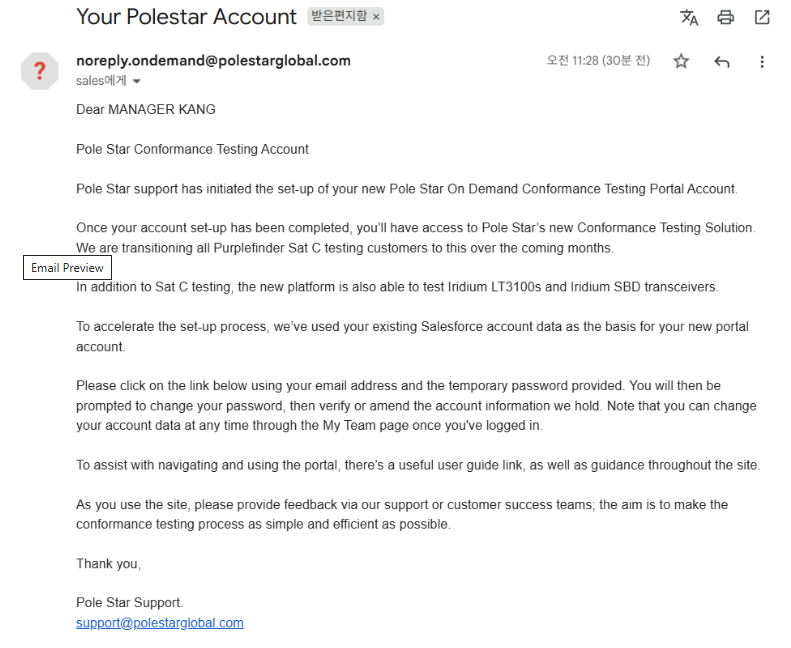
Task: Click the subject heading Your Polestar Account
Action: (x=186, y=17)
